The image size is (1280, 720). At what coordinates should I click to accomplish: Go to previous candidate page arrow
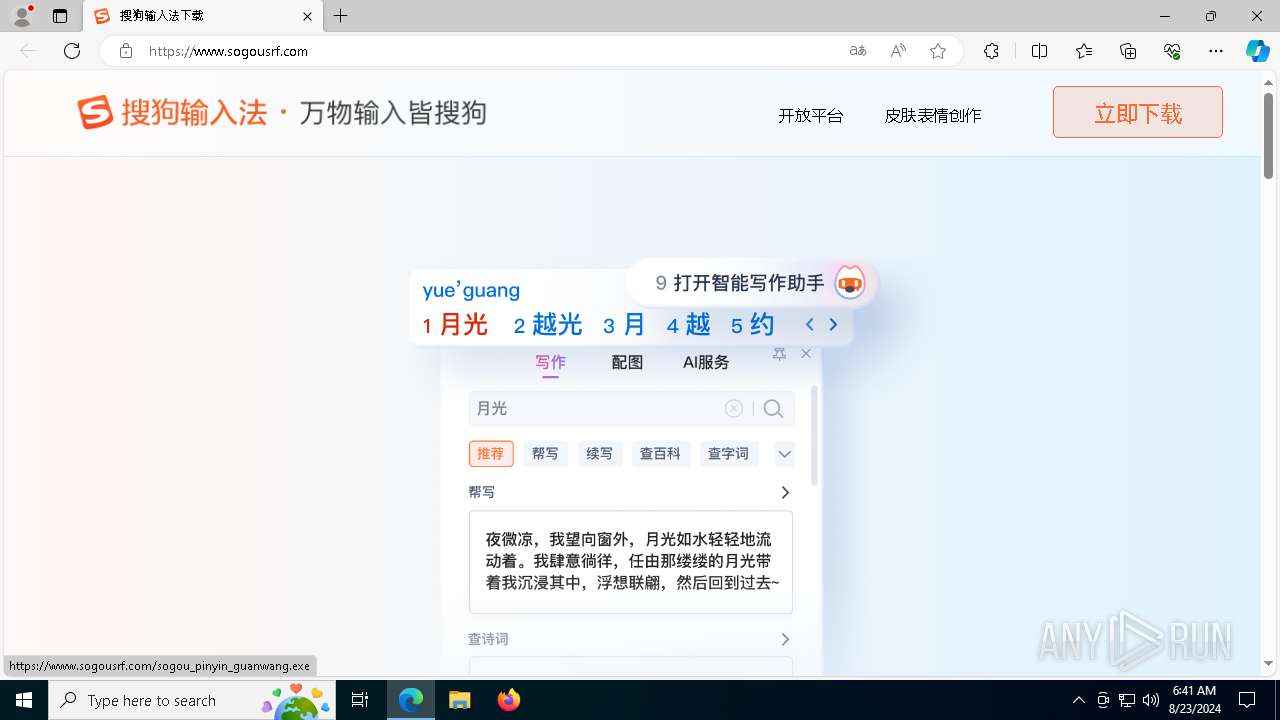810,324
